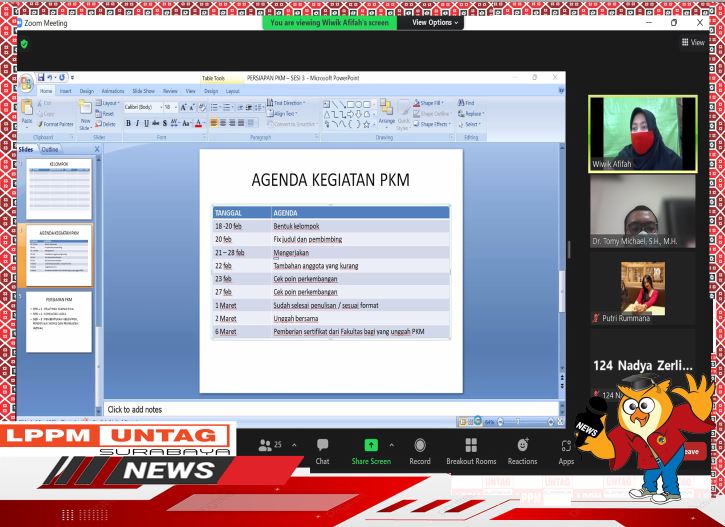Viewport: 725px width, 527px height.
Task: Toggle Align Text Left
Action: [214, 123]
